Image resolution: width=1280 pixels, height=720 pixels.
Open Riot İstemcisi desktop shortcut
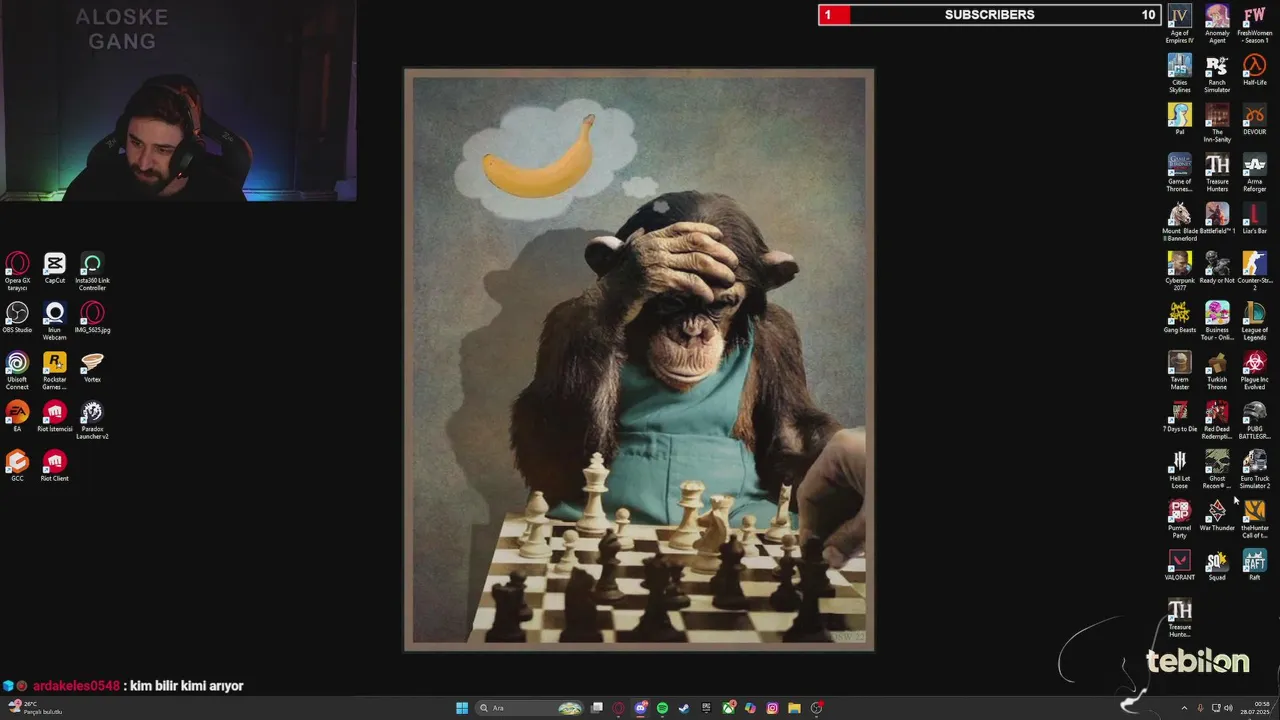55,417
